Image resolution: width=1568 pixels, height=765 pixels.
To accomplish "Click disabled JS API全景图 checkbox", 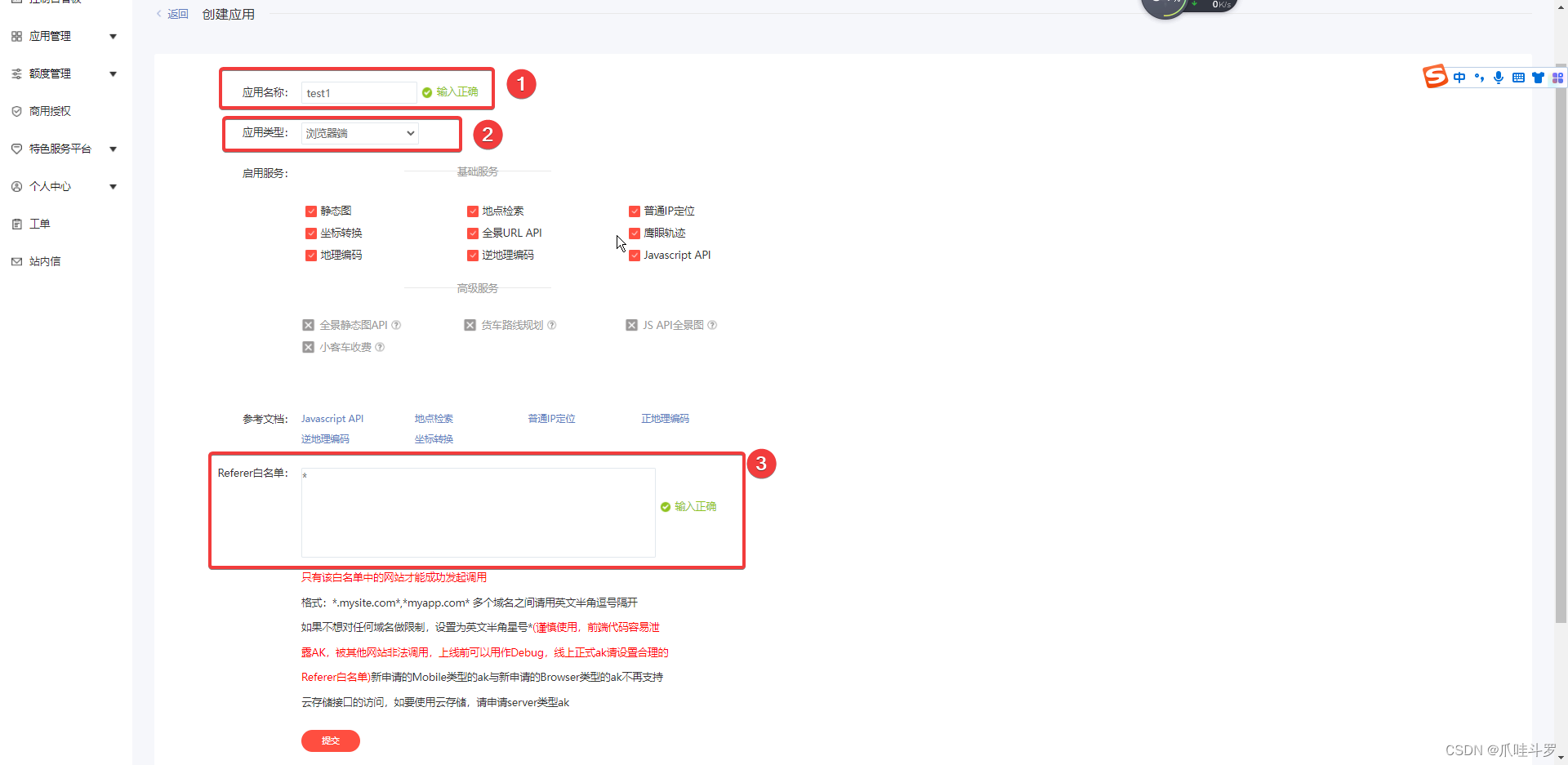I will pyautogui.click(x=631, y=325).
